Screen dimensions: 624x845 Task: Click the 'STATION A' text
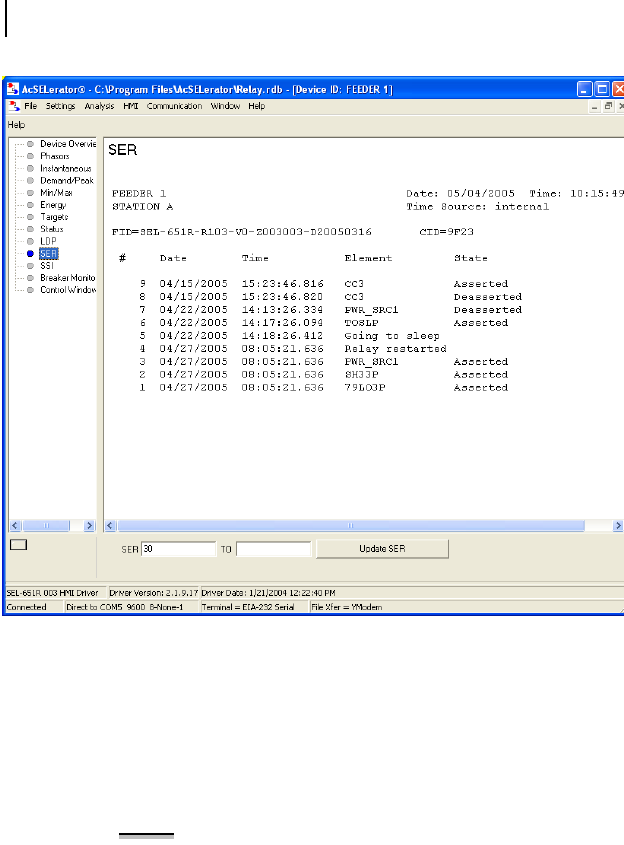pos(142,206)
